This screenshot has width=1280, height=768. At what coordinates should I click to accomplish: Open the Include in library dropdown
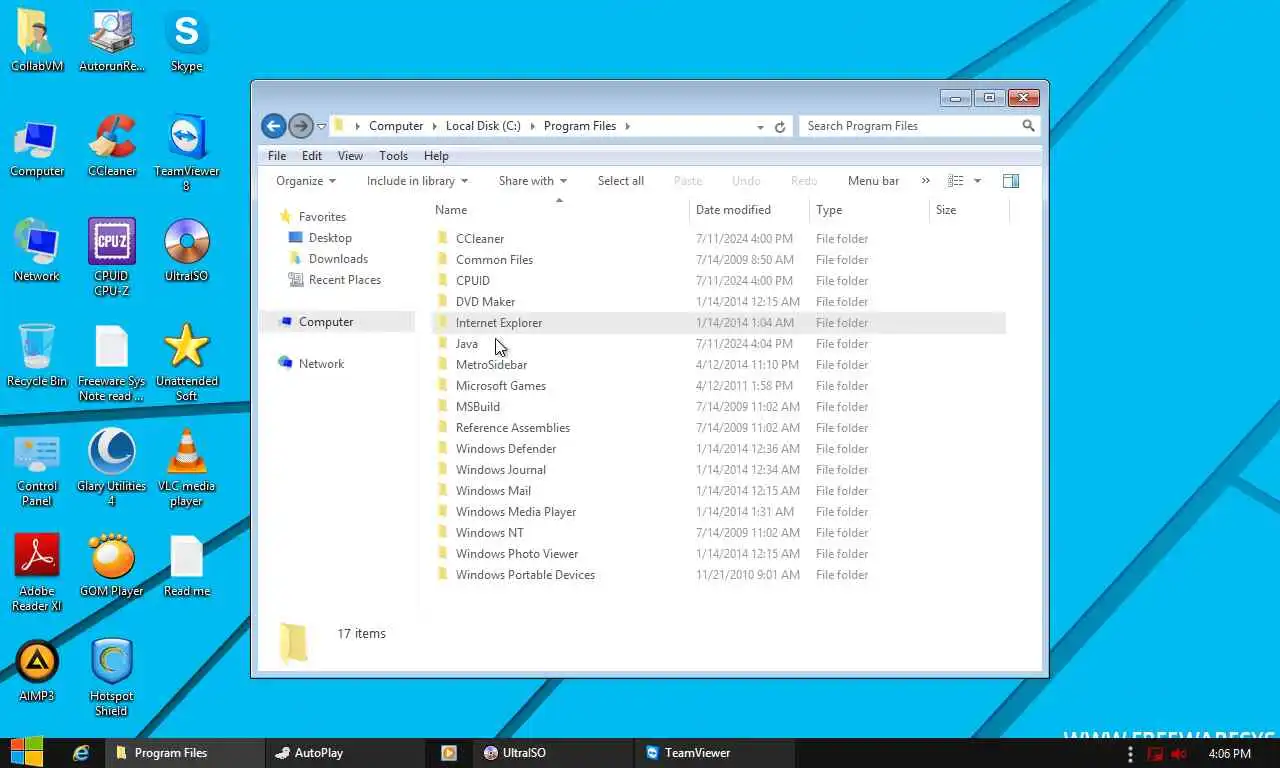click(x=417, y=181)
